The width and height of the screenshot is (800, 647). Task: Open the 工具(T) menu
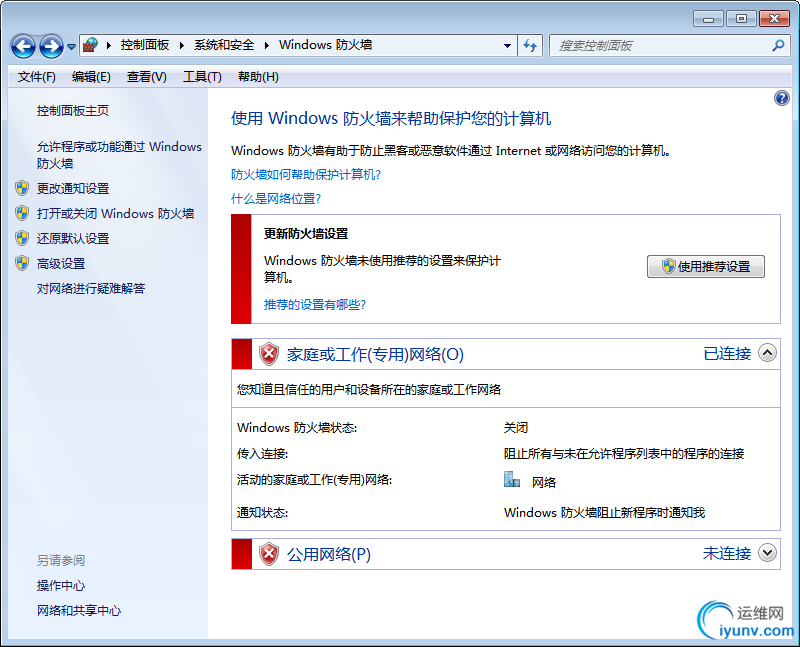203,77
